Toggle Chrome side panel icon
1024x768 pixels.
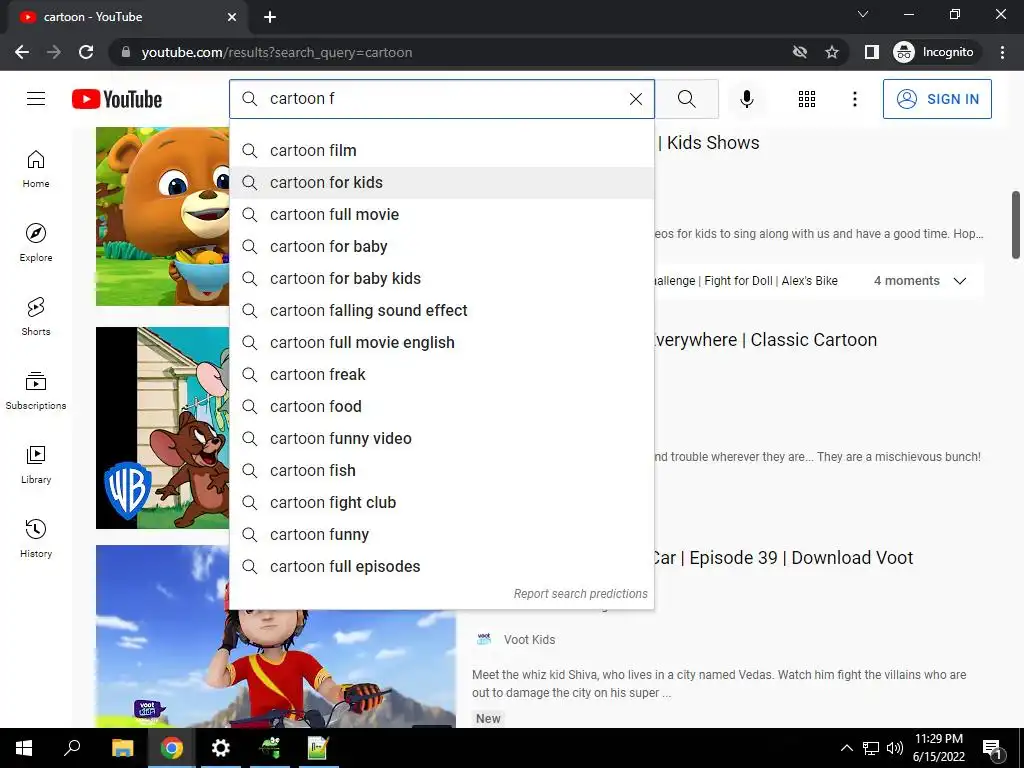click(x=871, y=52)
